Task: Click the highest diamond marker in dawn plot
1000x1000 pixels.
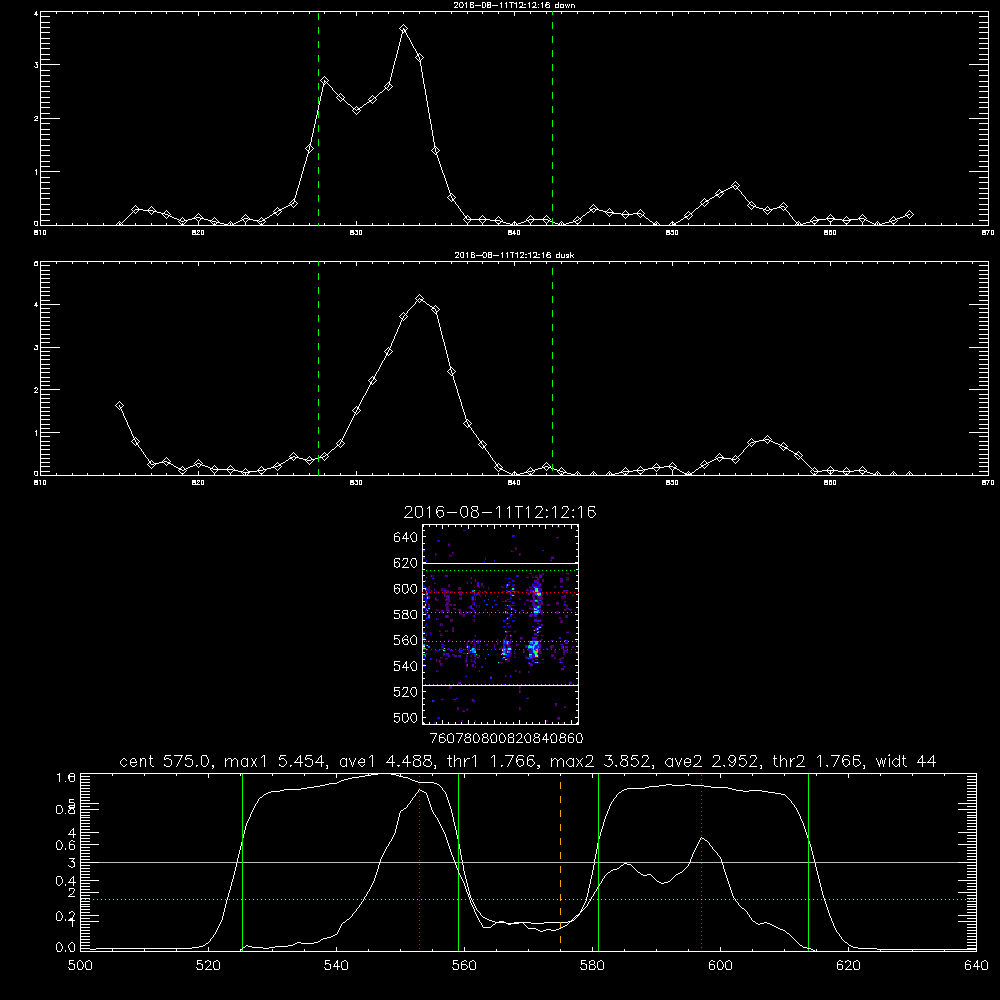Action: (x=404, y=29)
